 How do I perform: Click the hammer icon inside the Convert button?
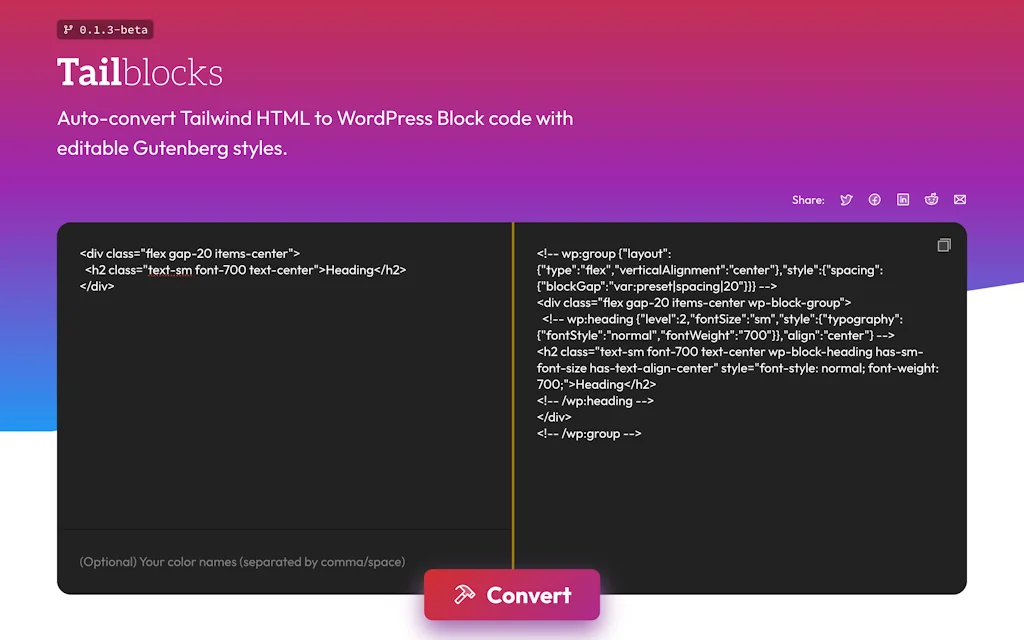click(462, 595)
